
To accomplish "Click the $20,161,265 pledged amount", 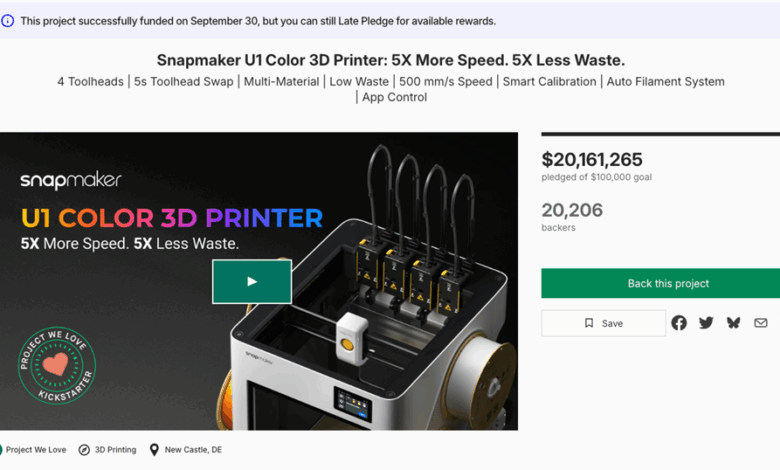I will [x=592, y=160].
